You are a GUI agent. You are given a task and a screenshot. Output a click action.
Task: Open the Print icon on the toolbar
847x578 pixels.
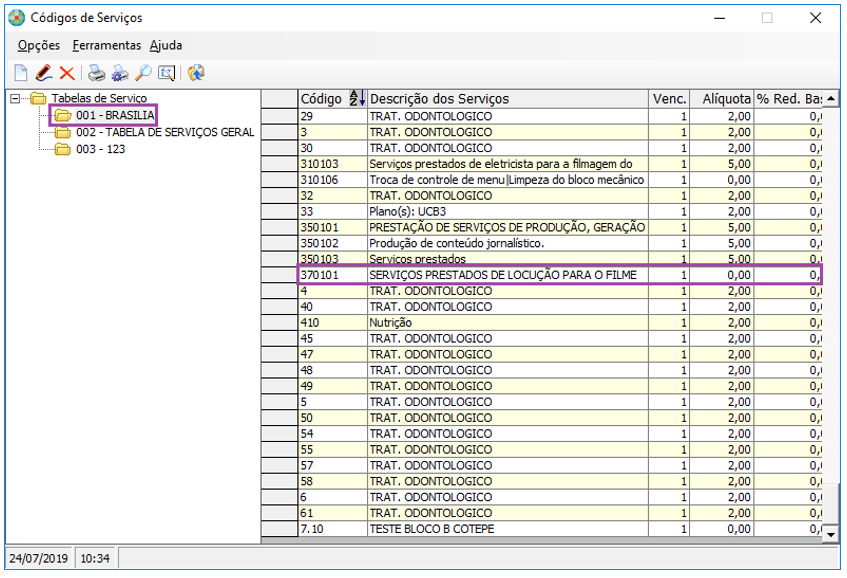click(x=96, y=70)
